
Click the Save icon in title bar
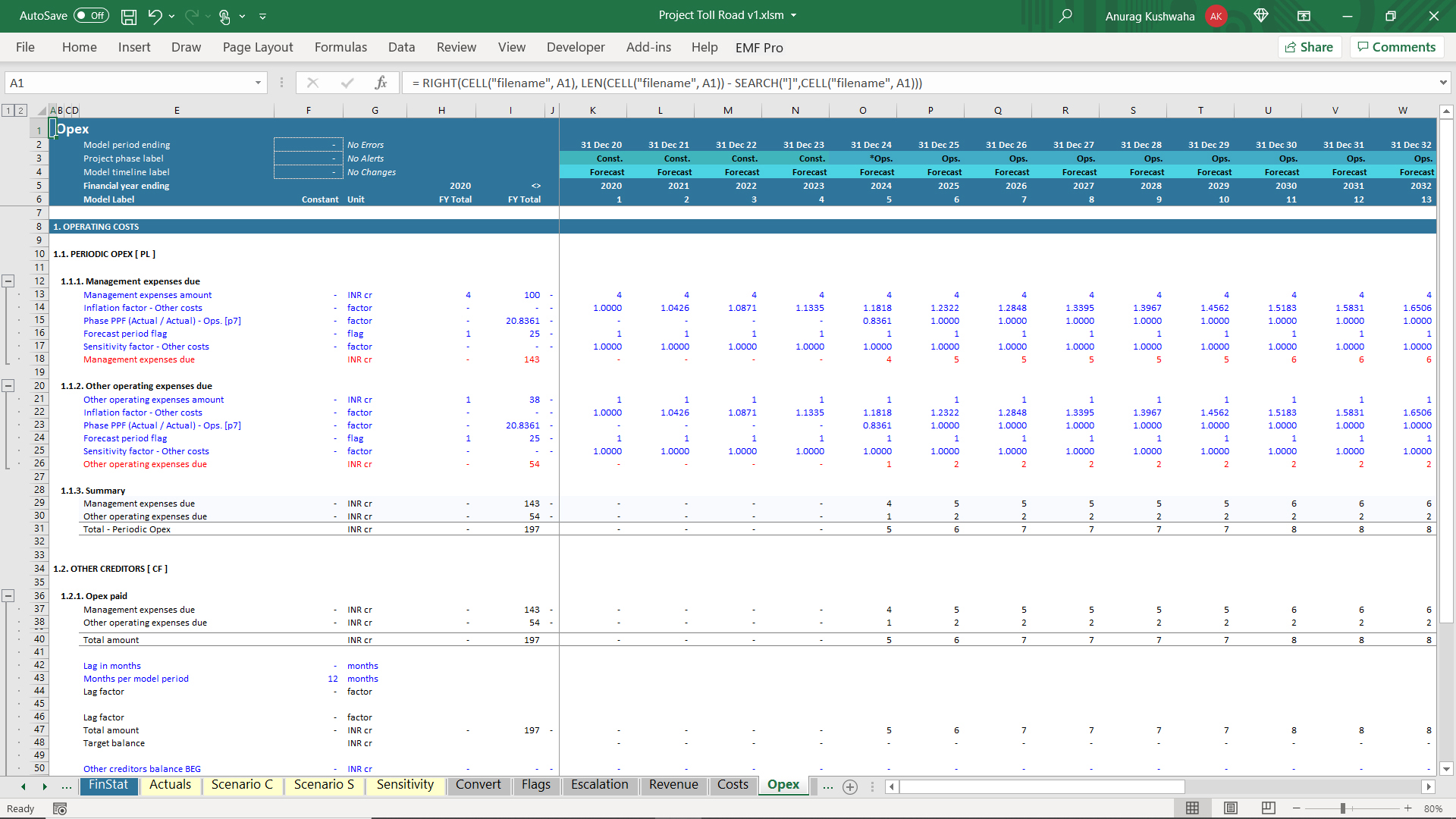pyautogui.click(x=129, y=16)
